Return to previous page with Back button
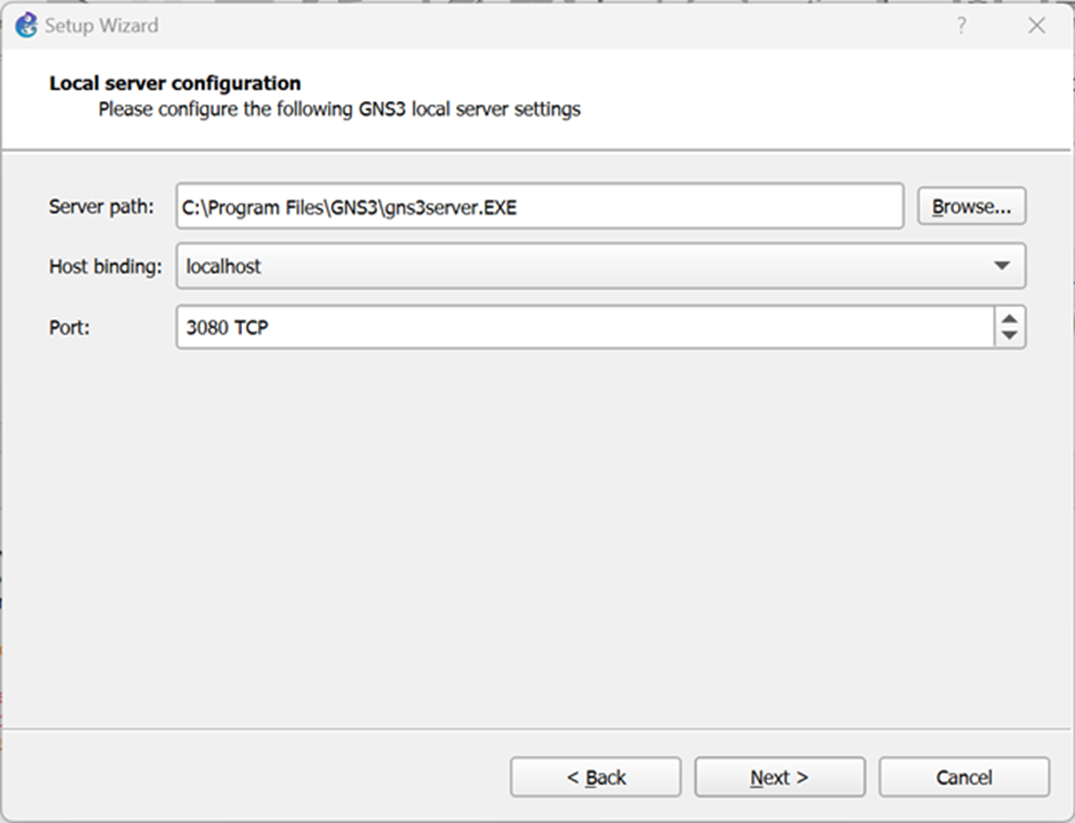1075x823 pixels. point(596,777)
